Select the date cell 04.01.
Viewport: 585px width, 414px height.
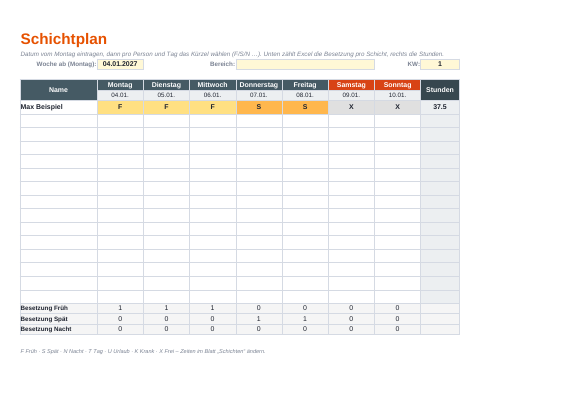[x=120, y=95]
